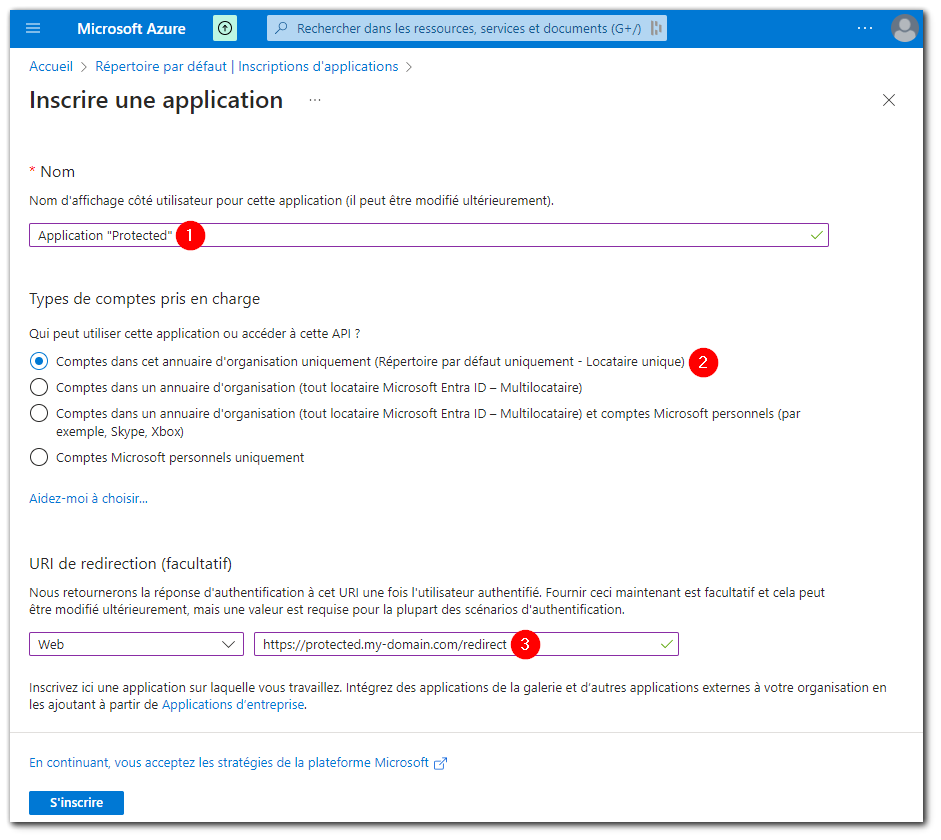941x840 pixels.
Task: Open Copilot icon in search bar
Action: pyautogui.click(x=656, y=28)
